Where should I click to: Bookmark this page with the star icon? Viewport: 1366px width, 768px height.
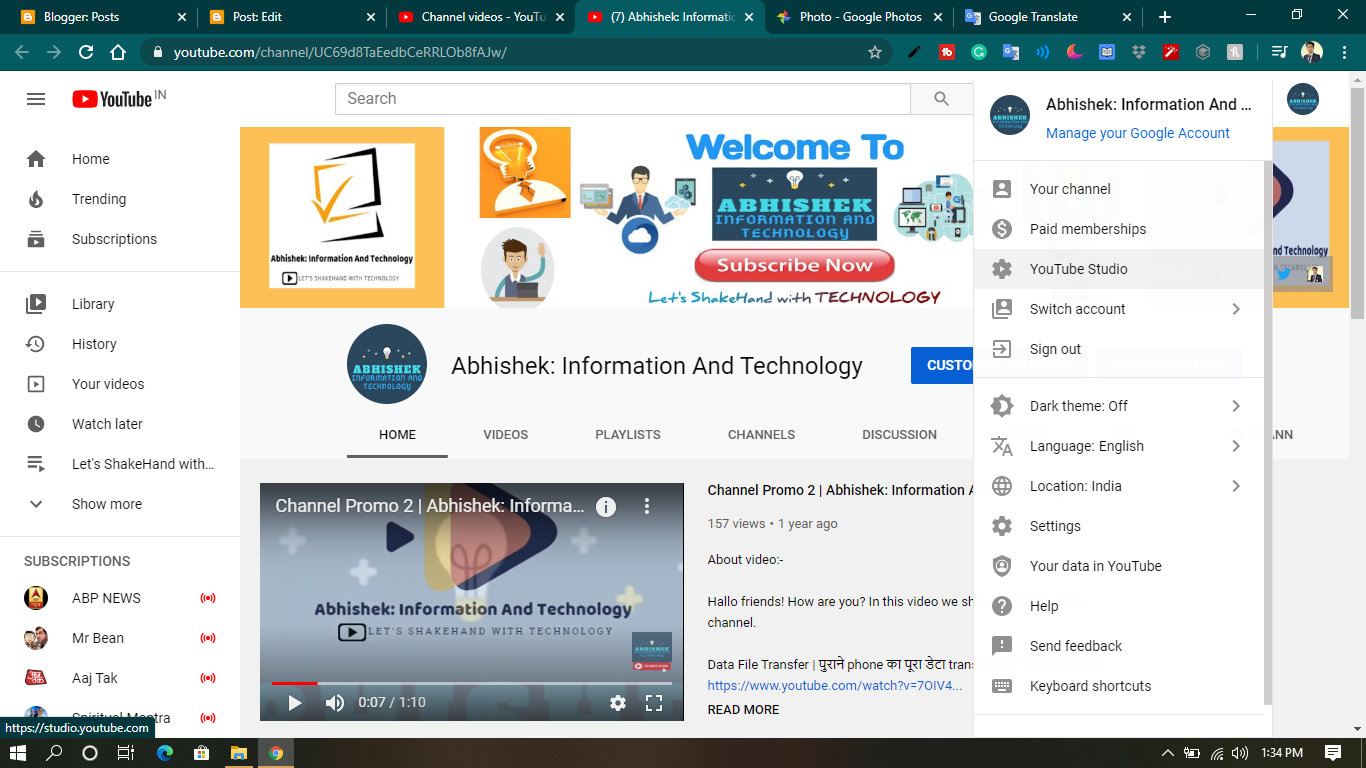(x=875, y=52)
